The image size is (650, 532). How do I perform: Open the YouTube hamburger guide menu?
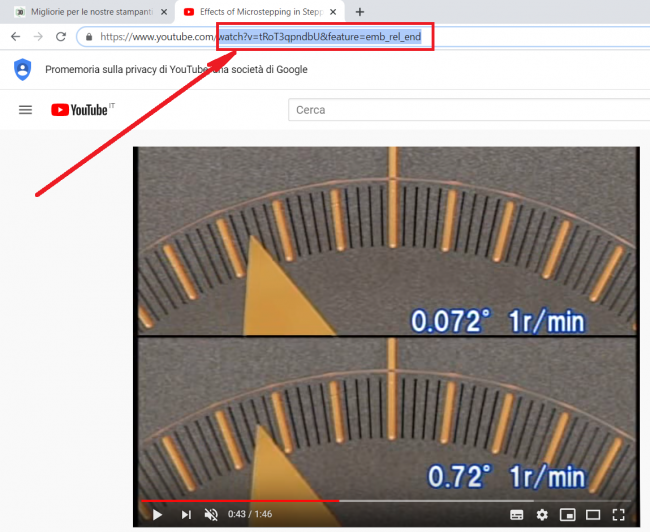[26, 110]
